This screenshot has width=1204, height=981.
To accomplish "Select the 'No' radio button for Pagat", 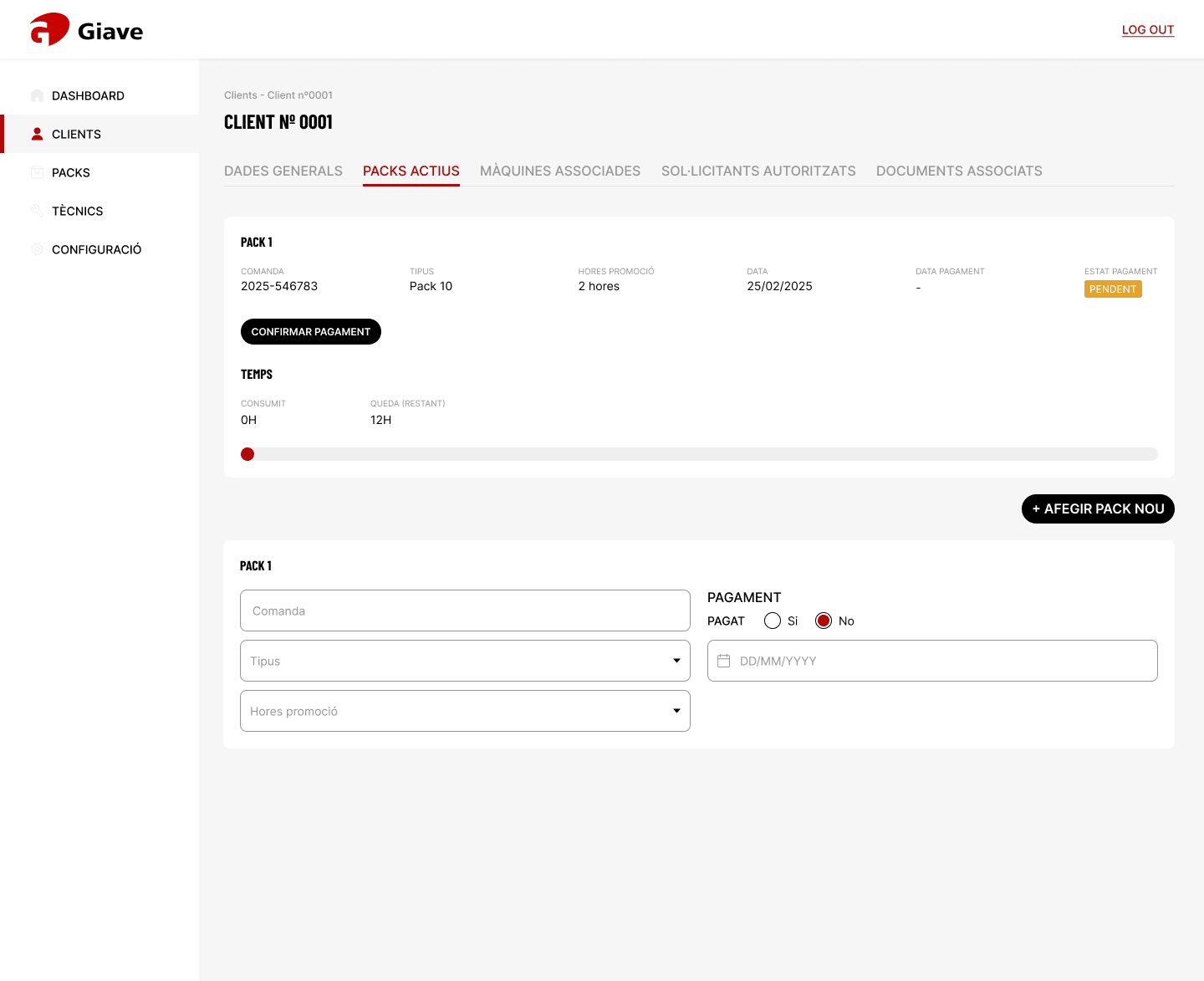I will tap(824, 621).
